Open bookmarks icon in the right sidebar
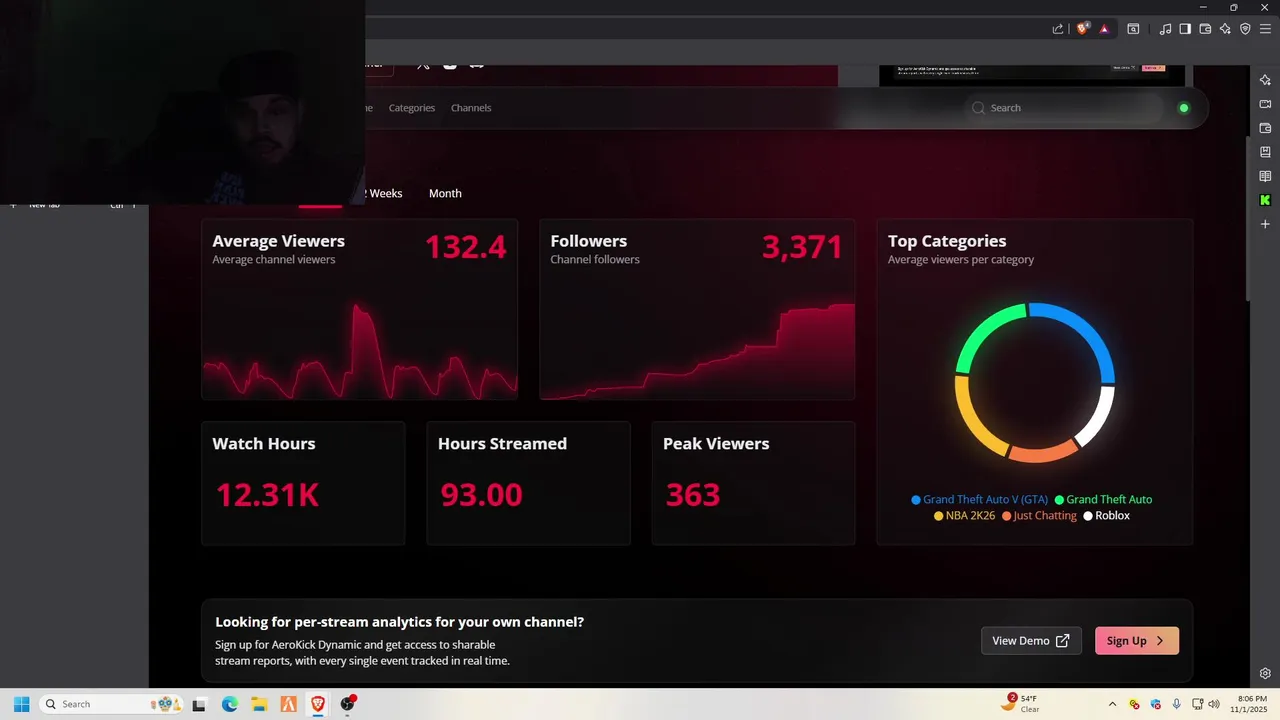 click(x=1265, y=152)
